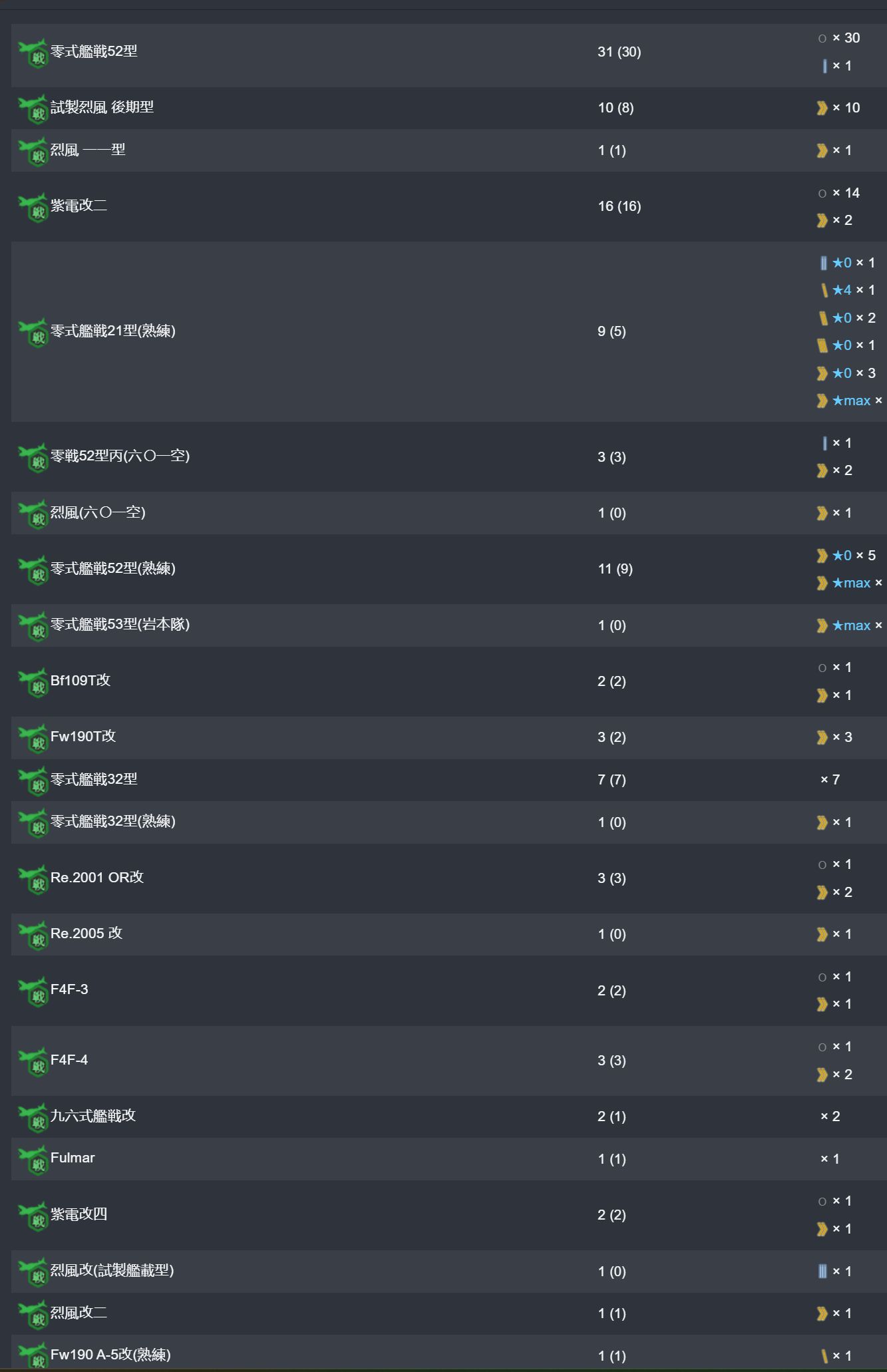Click the blue bars icon for 烈風改(試製艦載型)

click(x=822, y=1272)
